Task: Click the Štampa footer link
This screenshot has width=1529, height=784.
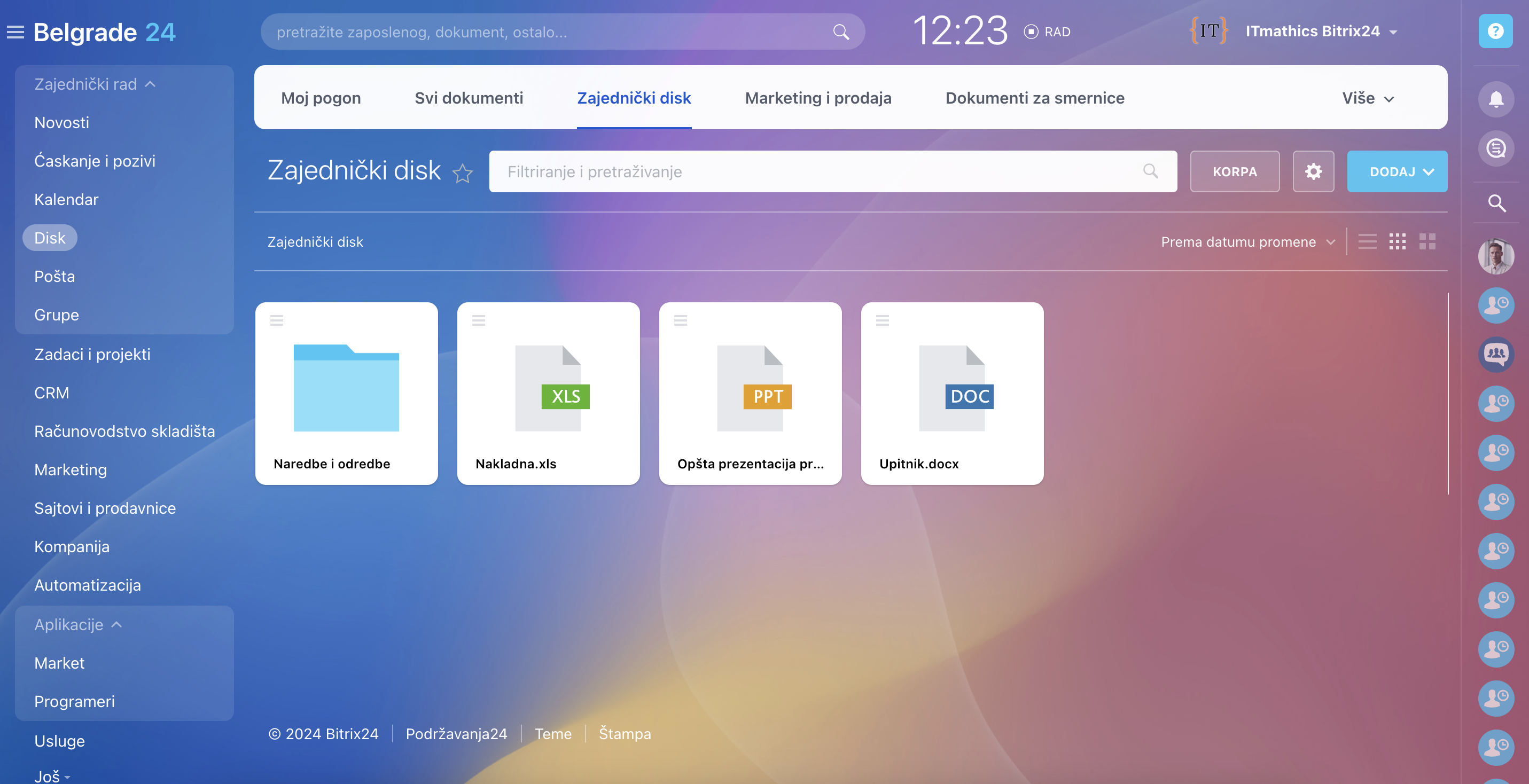Action: coord(625,734)
